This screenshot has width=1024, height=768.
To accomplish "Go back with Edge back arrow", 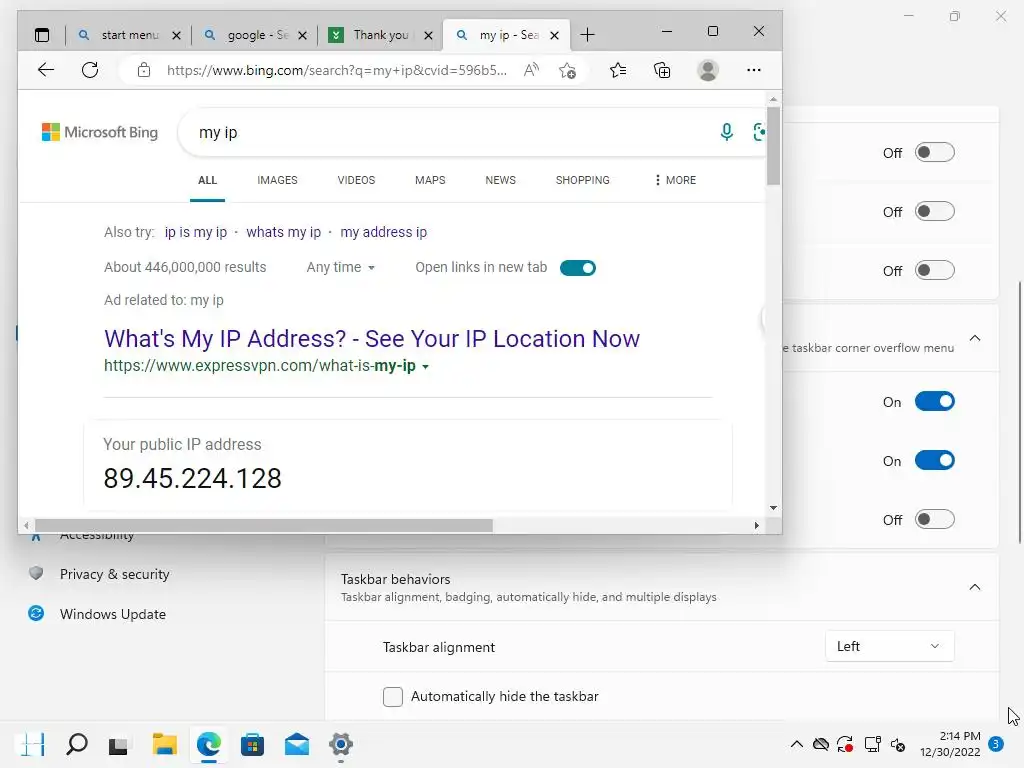I will [46, 70].
